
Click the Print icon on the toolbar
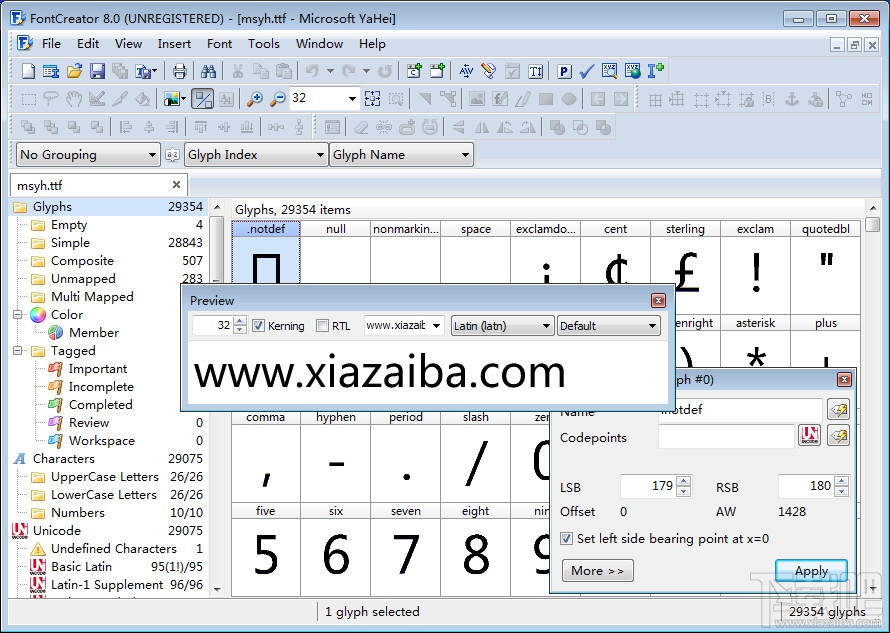(x=180, y=70)
